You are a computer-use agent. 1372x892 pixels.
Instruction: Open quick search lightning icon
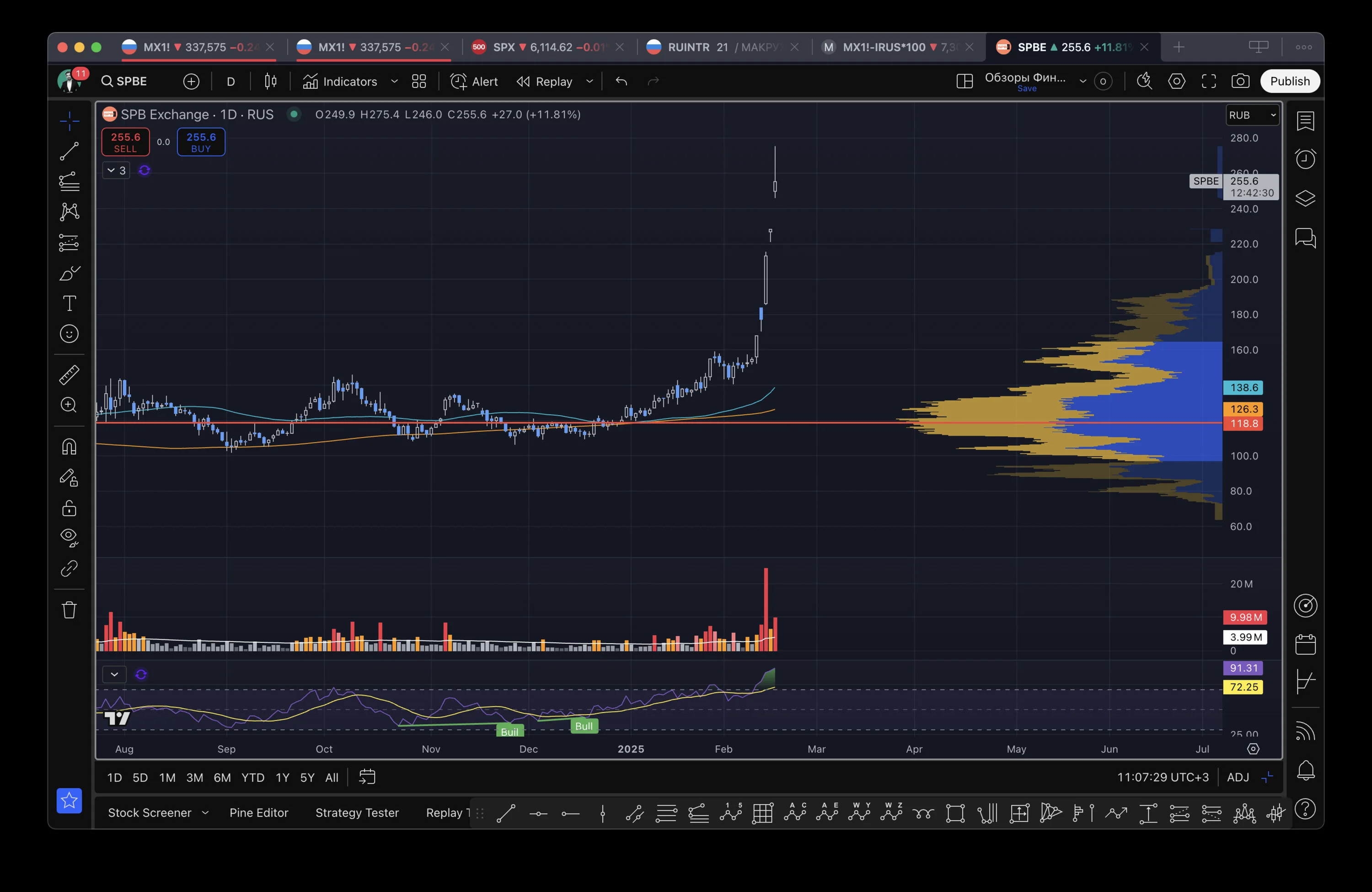point(1144,81)
